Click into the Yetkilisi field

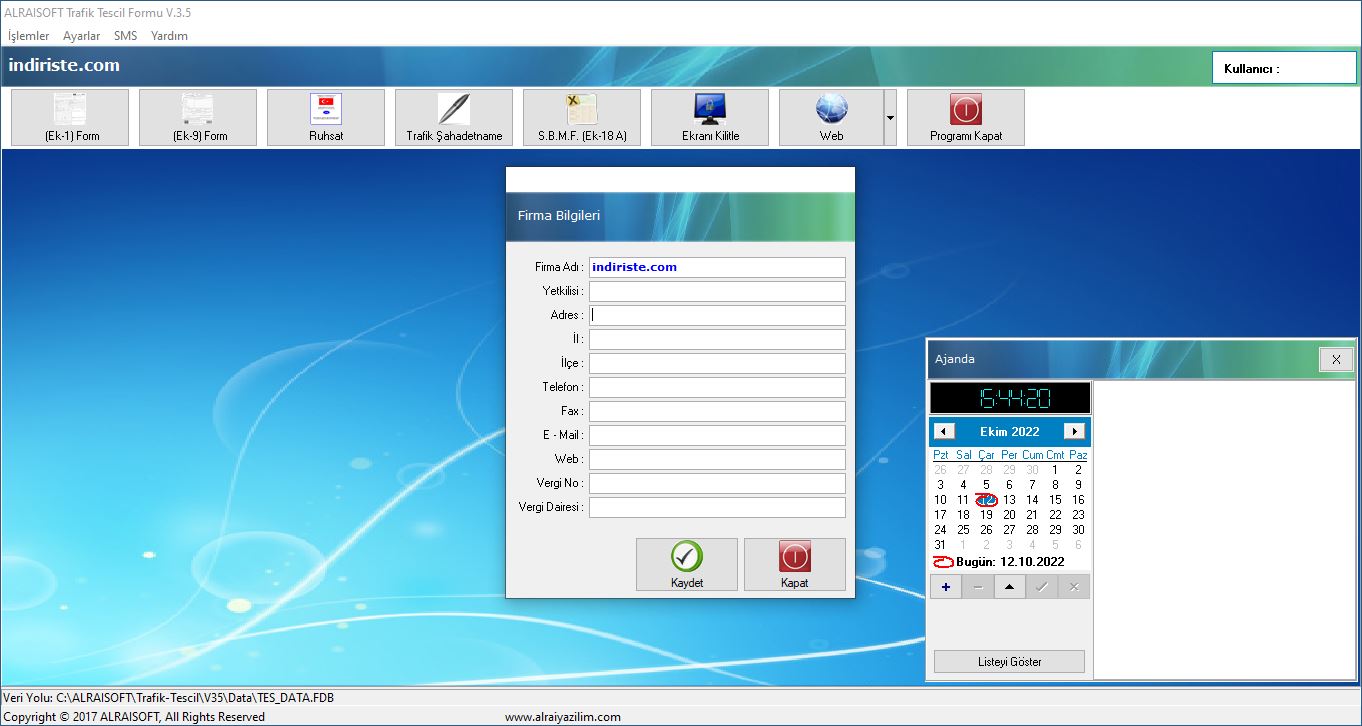[x=717, y=291]
